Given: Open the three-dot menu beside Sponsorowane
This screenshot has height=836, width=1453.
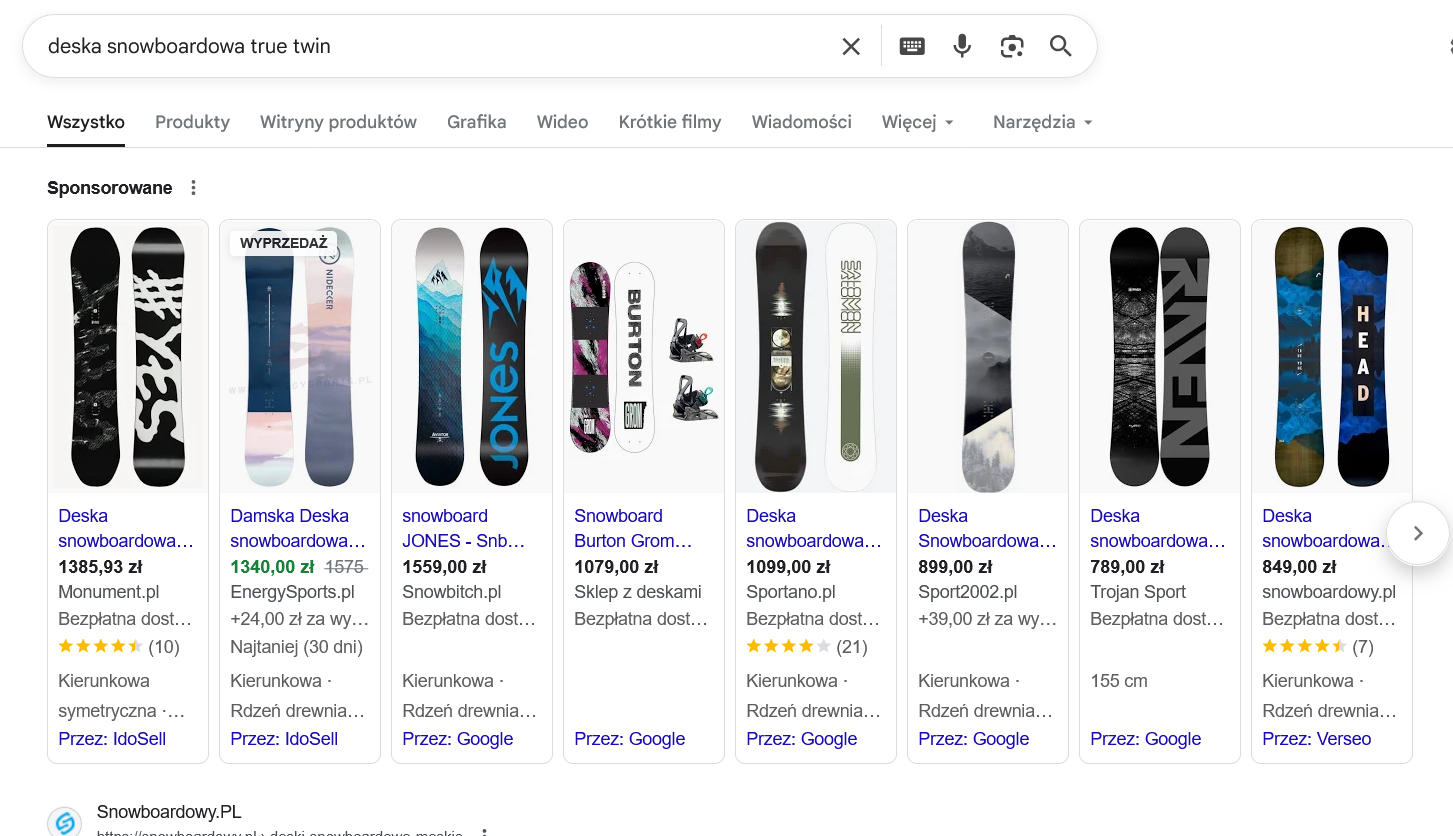Looking at the screenshot, I should pyautogui.click(x=194, y=188).
